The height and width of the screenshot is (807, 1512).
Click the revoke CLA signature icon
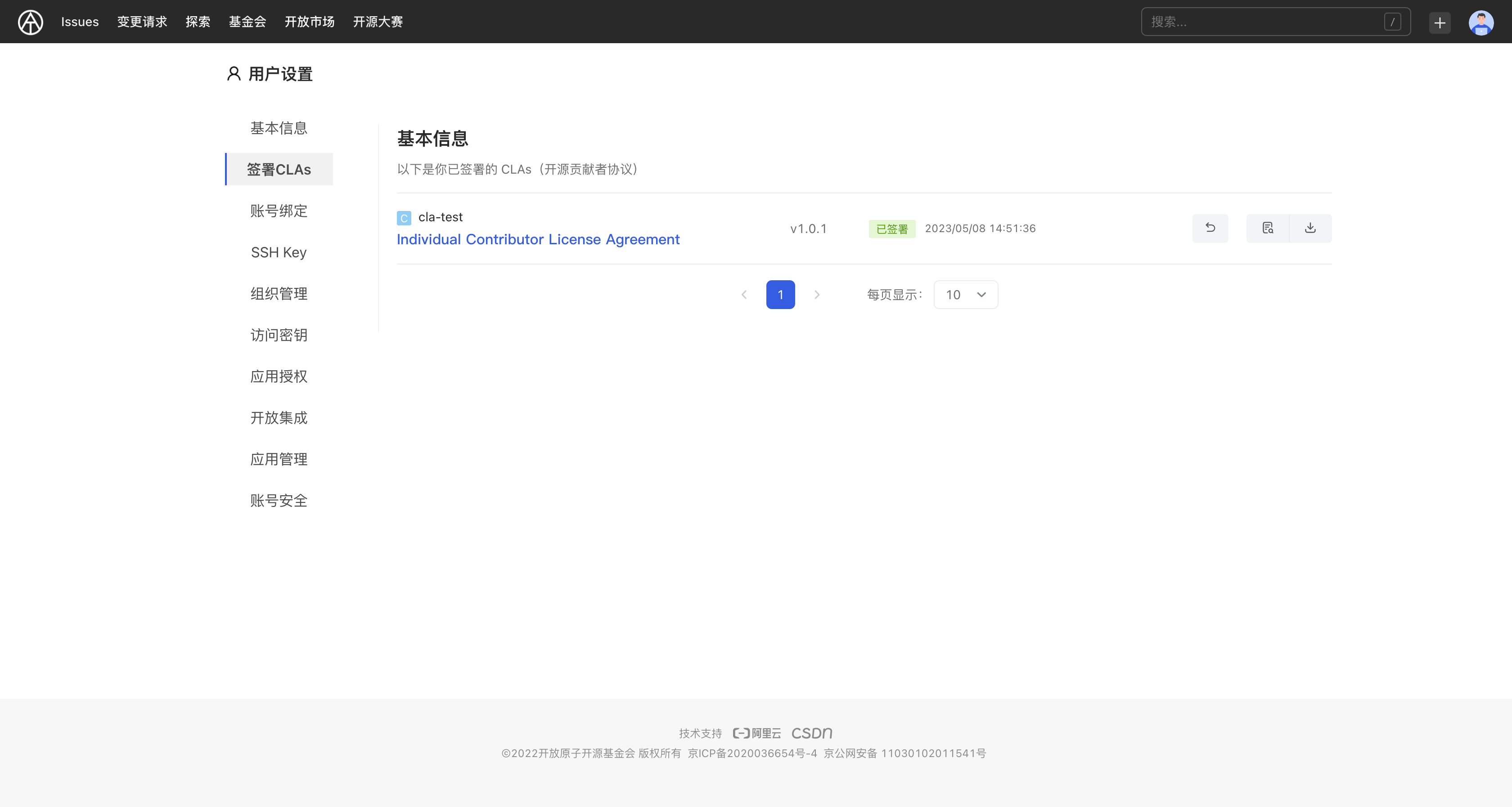point(1211,228)
